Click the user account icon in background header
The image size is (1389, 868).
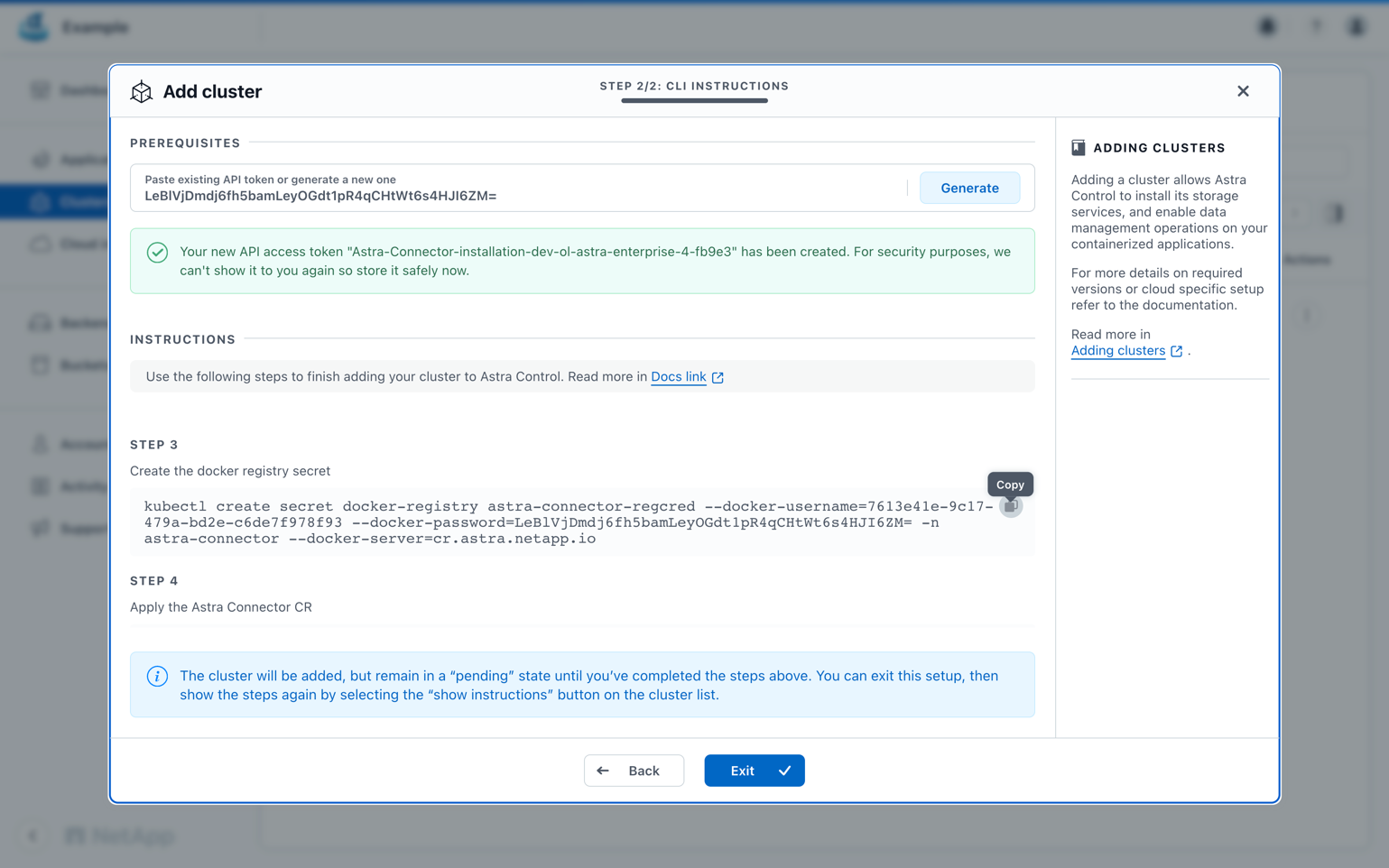pyautogui.click(x=1357, y=27)
